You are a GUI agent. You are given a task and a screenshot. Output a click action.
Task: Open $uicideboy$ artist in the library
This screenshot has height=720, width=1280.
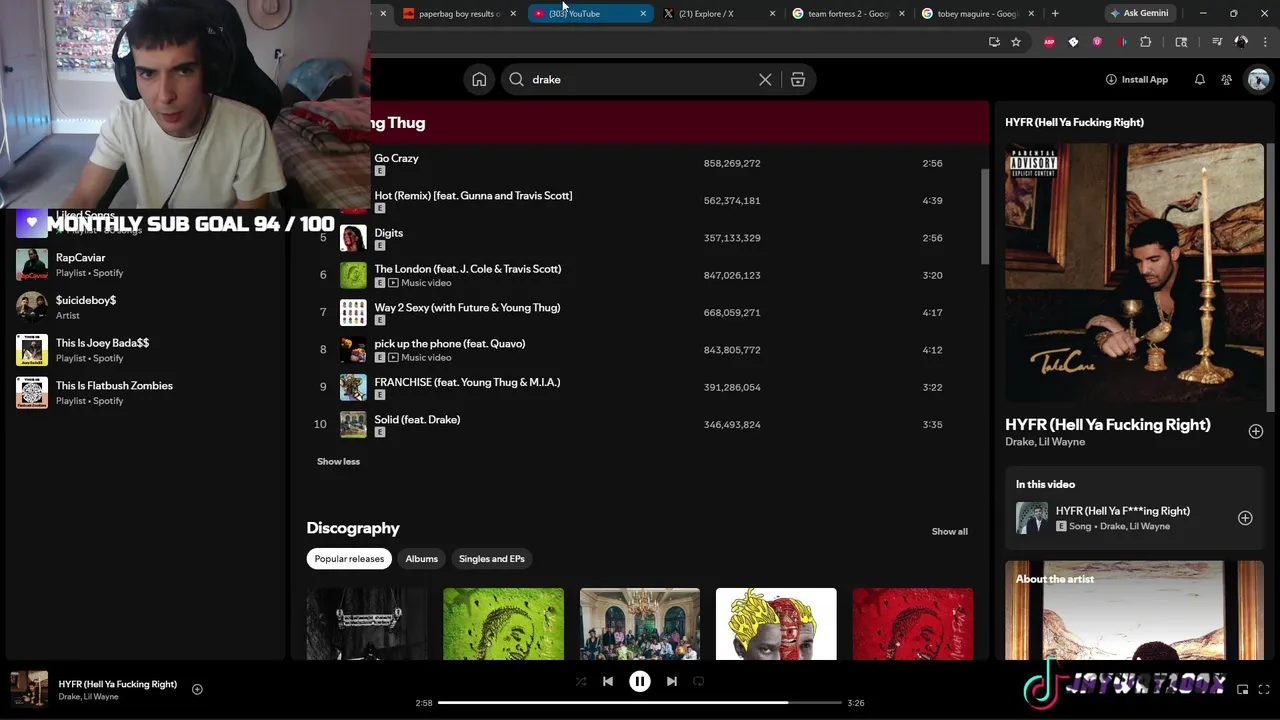click(145, 307)
